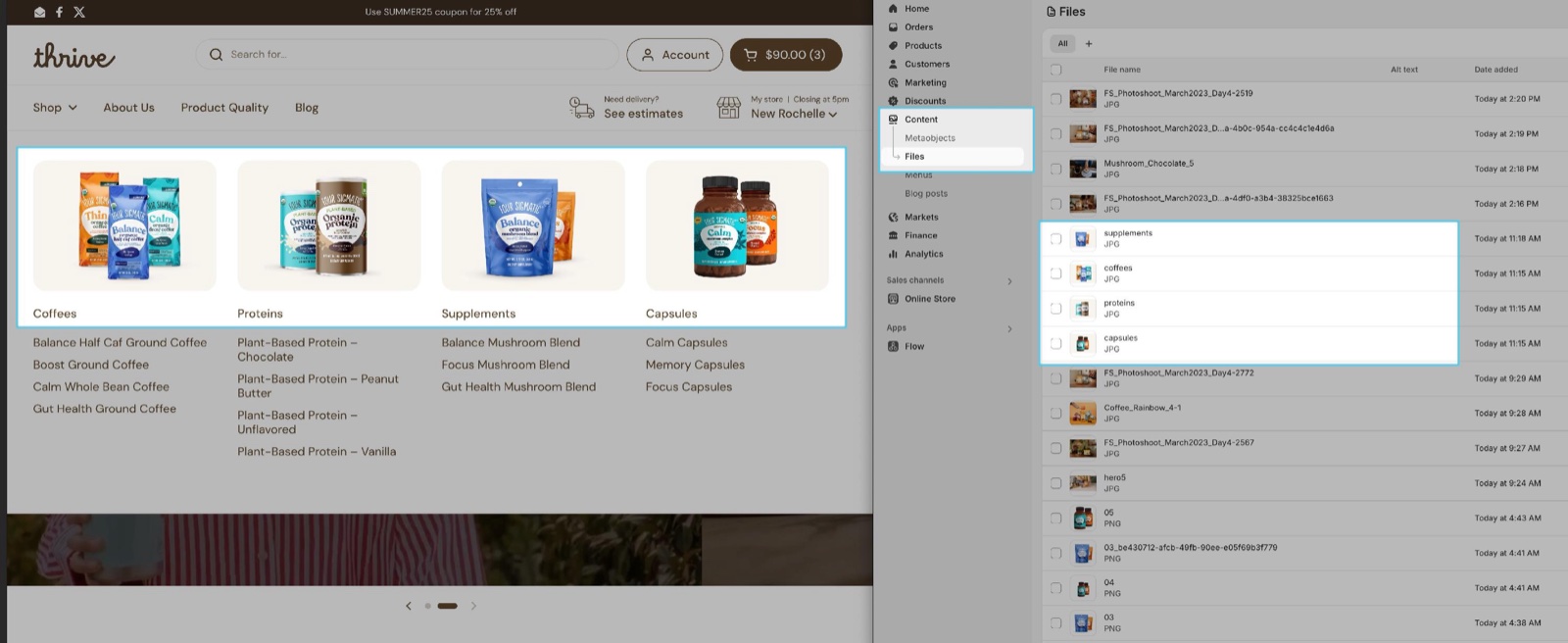Click the search magnifier icon
Screen dimensions: 1568x643
pos(216,55)
